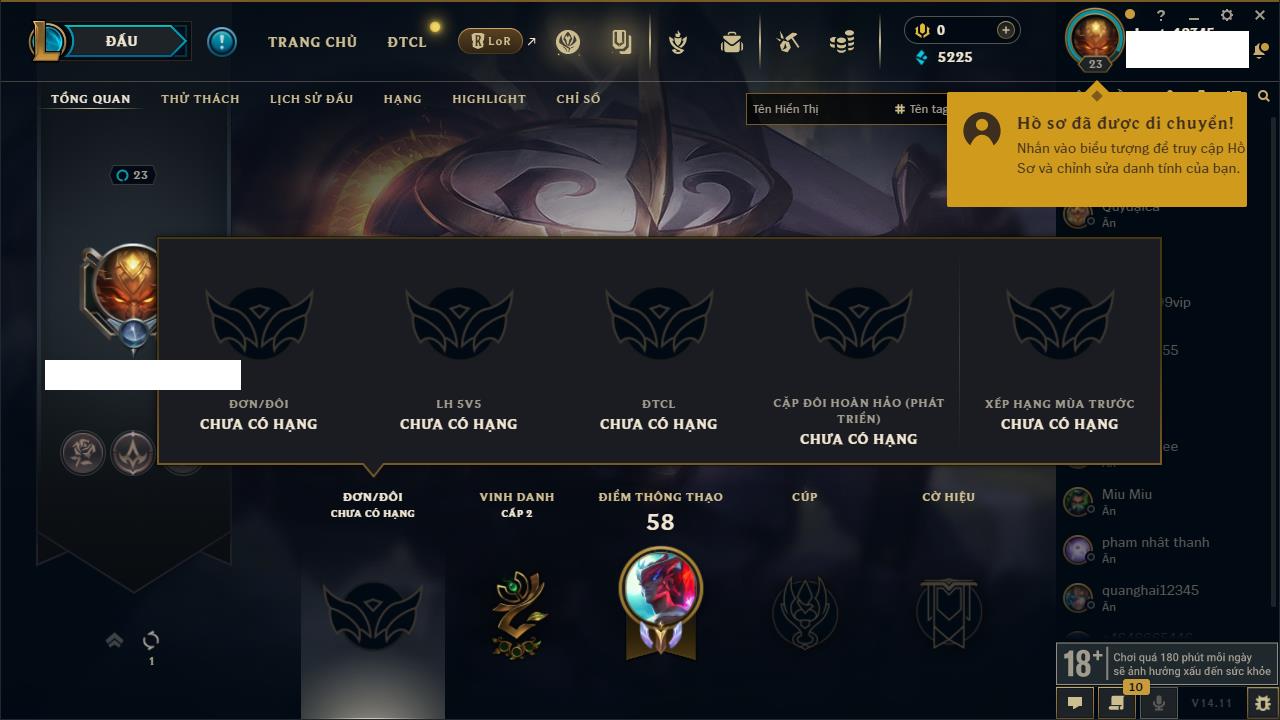Viewport: 1280px width, 720px height.
Task: Switch to the LỊCH SỬ ĐẤU tab
Action: click(311, 98)
